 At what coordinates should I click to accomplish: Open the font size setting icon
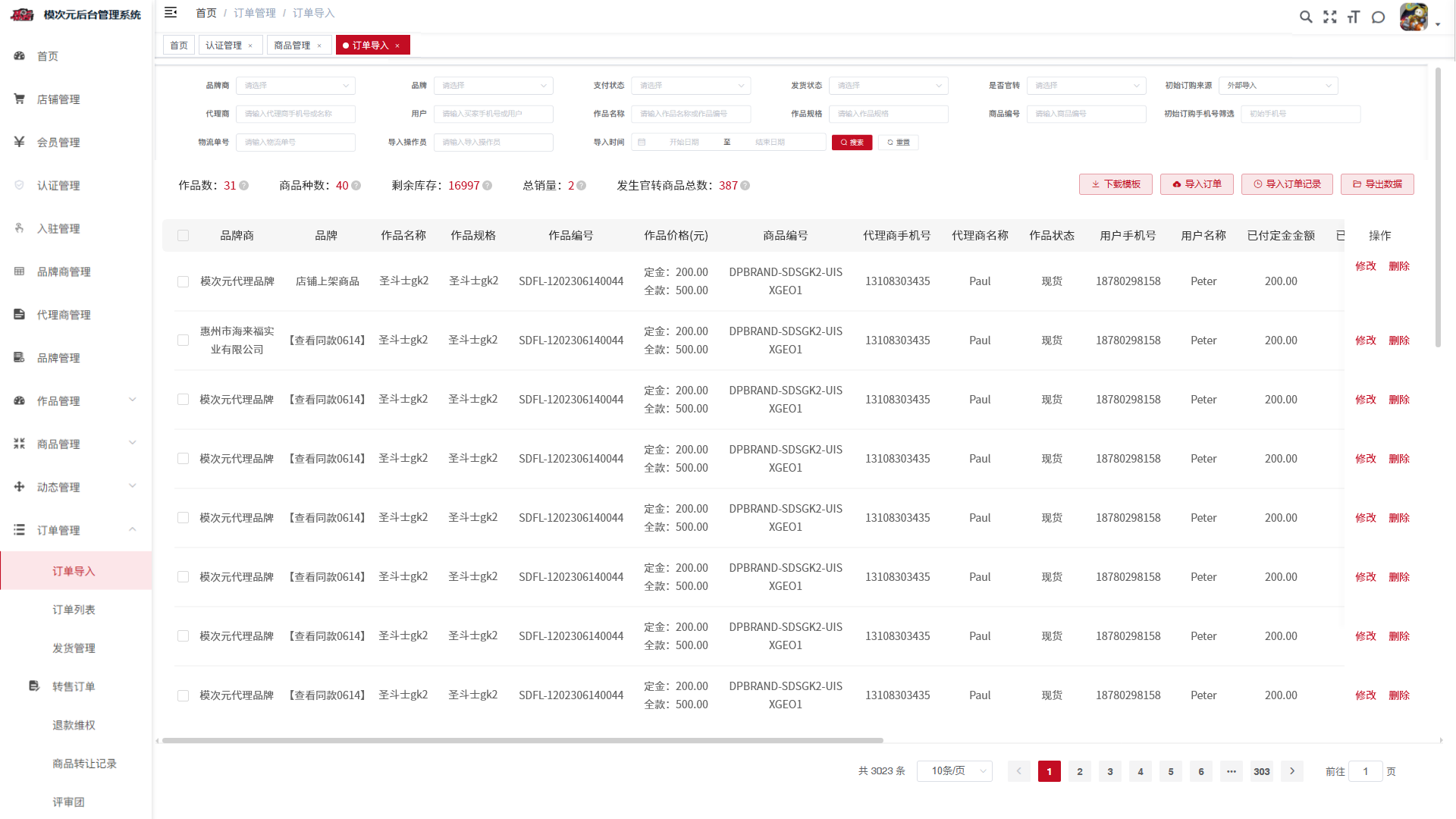coord(1354,17)
